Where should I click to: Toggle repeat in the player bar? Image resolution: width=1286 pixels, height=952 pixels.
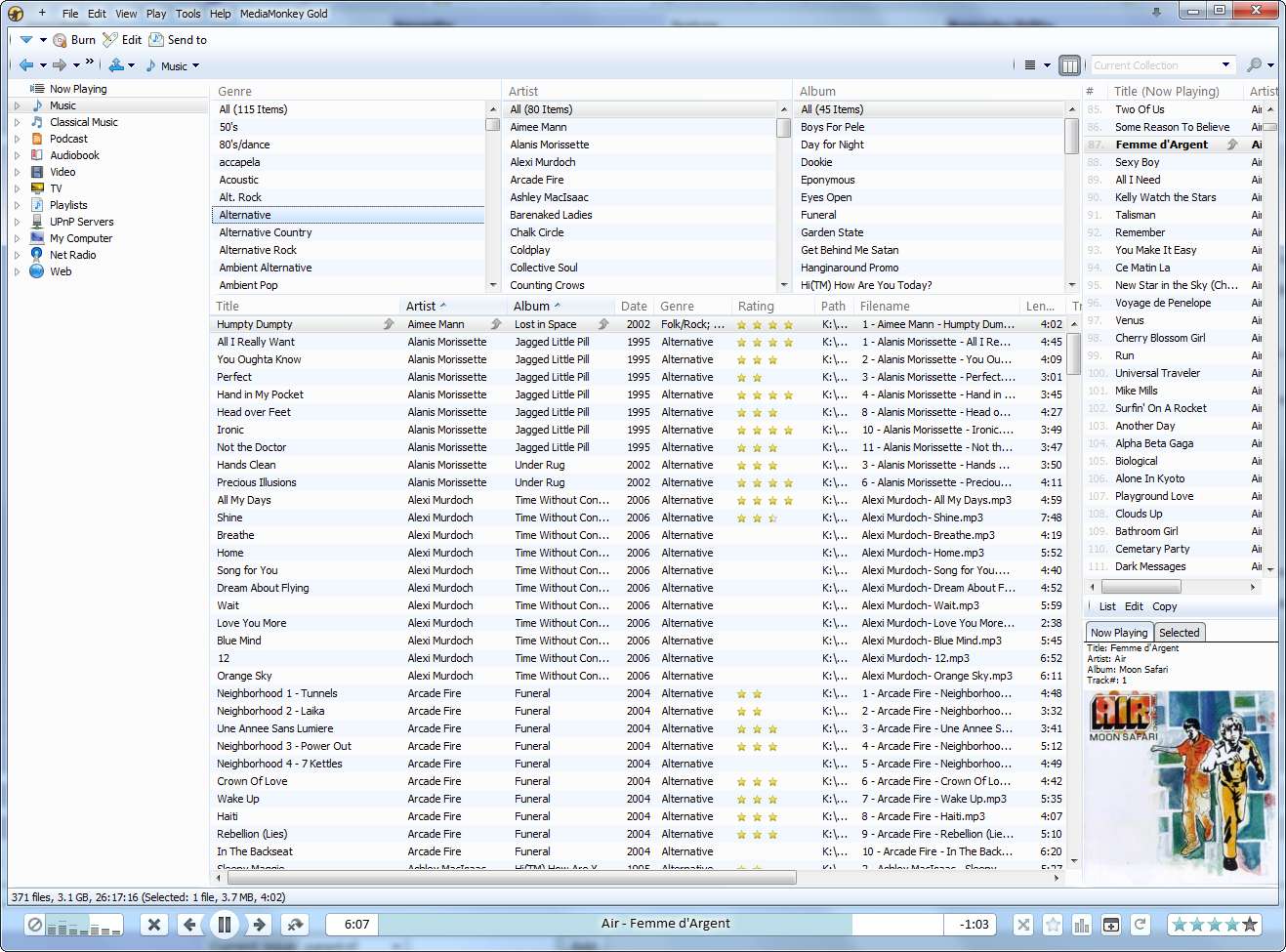click(1141, 925)
